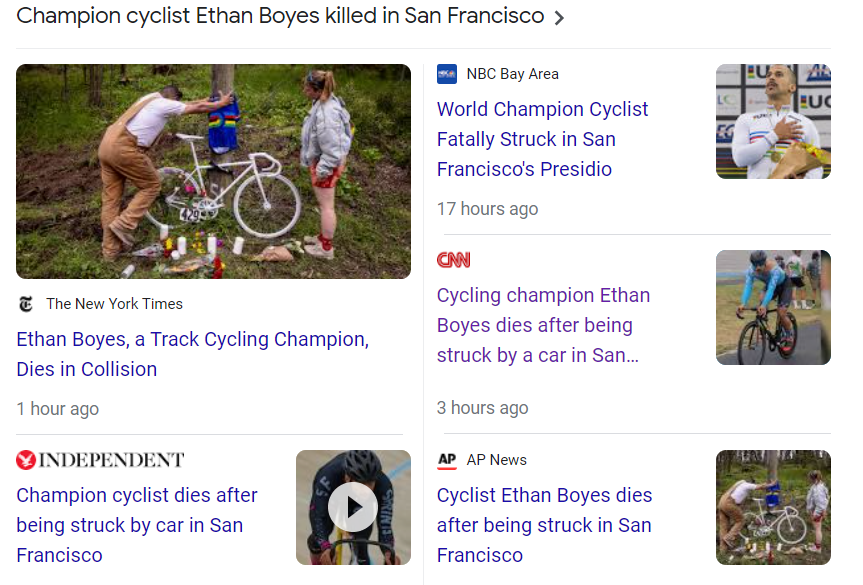
Task: Click the NBC Bay Area logo icon
Action: (x=447, y=74)
